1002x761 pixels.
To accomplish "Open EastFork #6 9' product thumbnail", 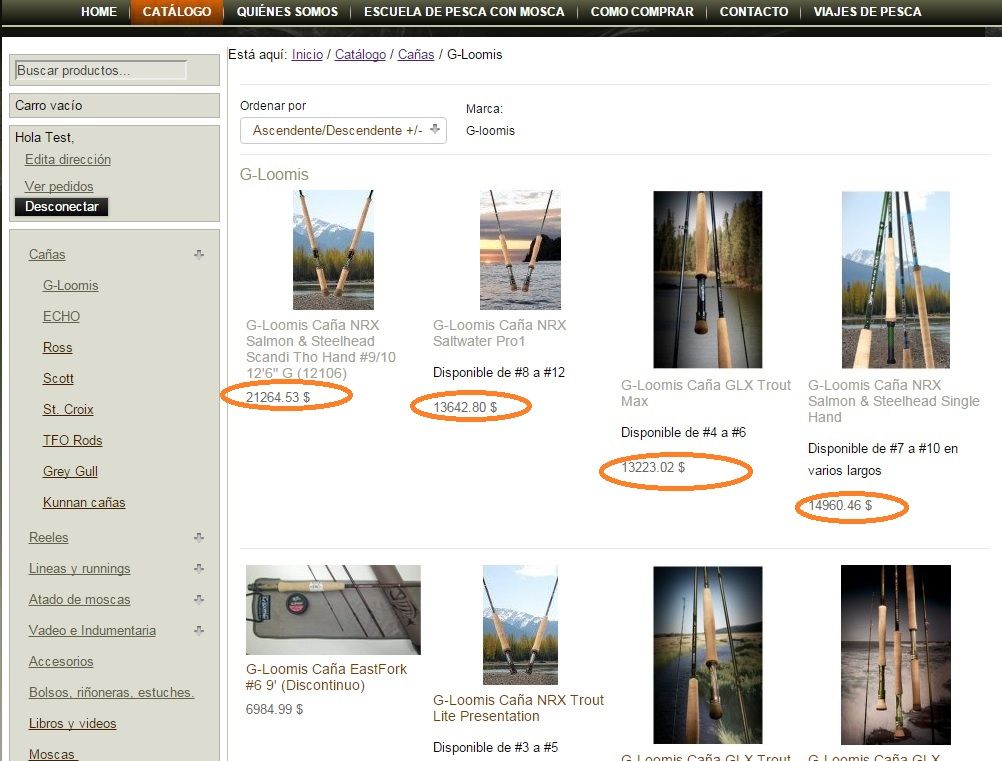I will tap(333, 610).
